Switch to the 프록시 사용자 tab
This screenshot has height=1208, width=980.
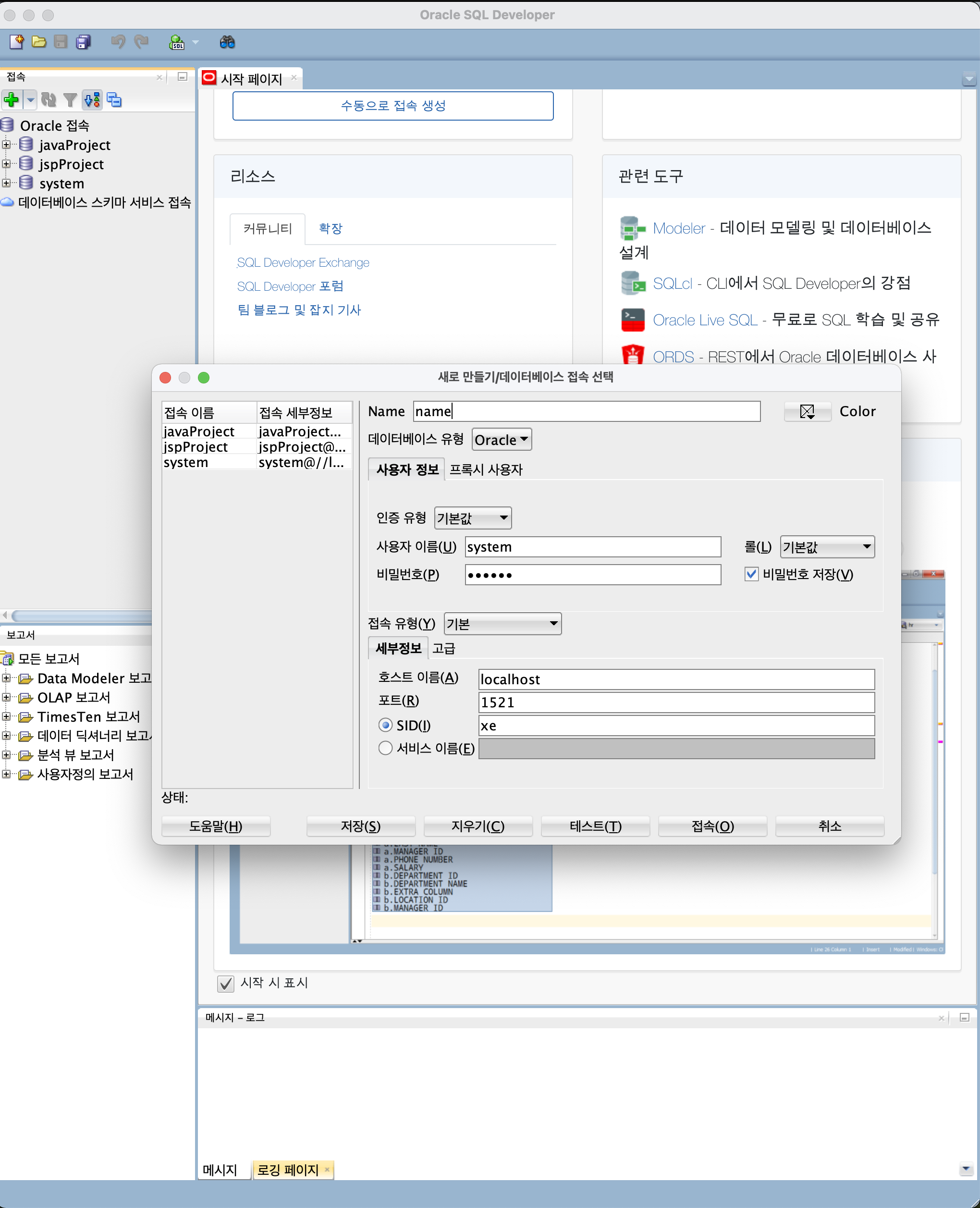pyautogui.click(x=486, y=469)
